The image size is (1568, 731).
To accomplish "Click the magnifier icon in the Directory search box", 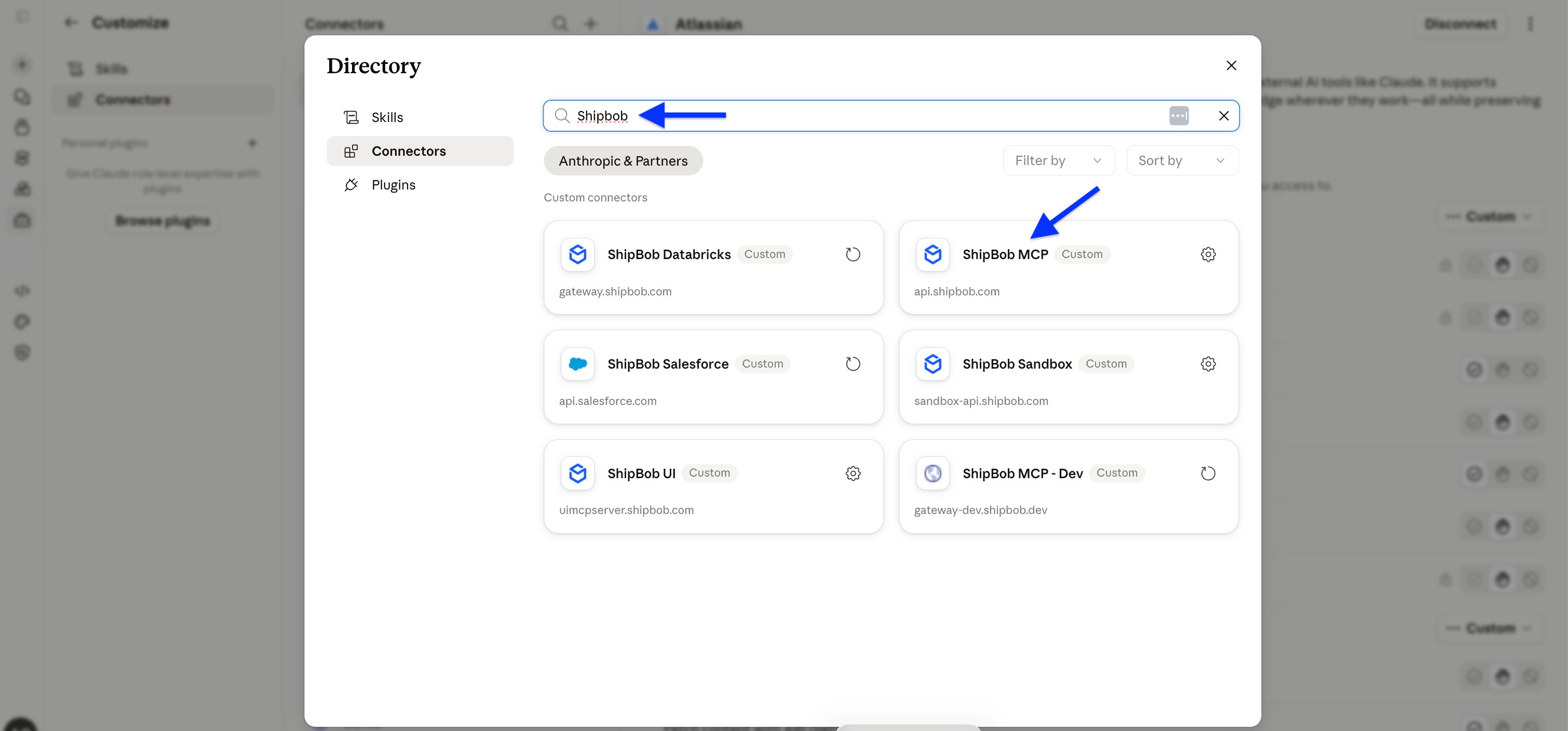I will [562, 116].
